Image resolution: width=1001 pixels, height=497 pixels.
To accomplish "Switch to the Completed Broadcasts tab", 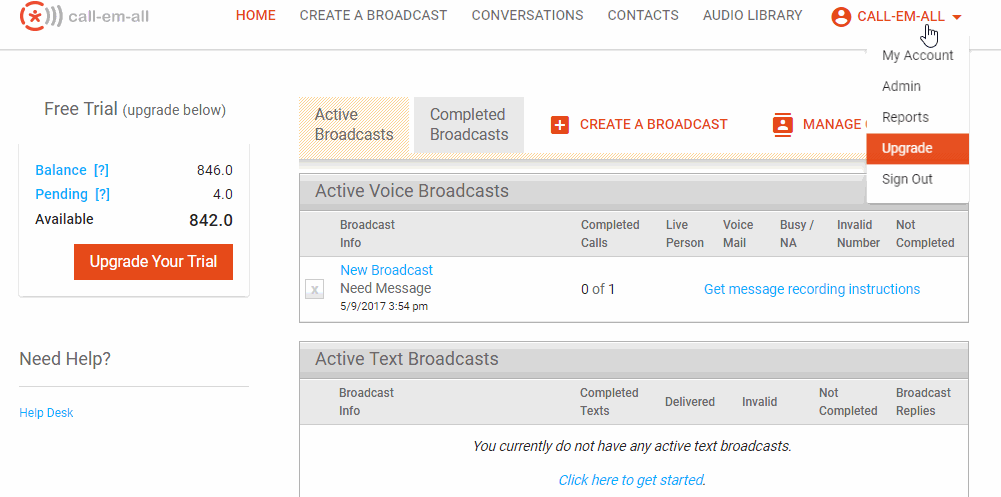I will [469, 125].
